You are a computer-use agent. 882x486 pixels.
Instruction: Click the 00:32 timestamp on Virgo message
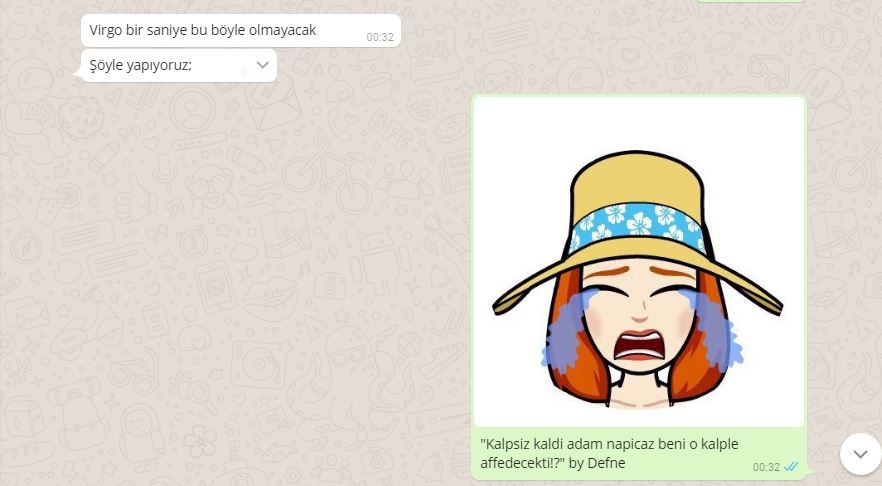[380, 37]
